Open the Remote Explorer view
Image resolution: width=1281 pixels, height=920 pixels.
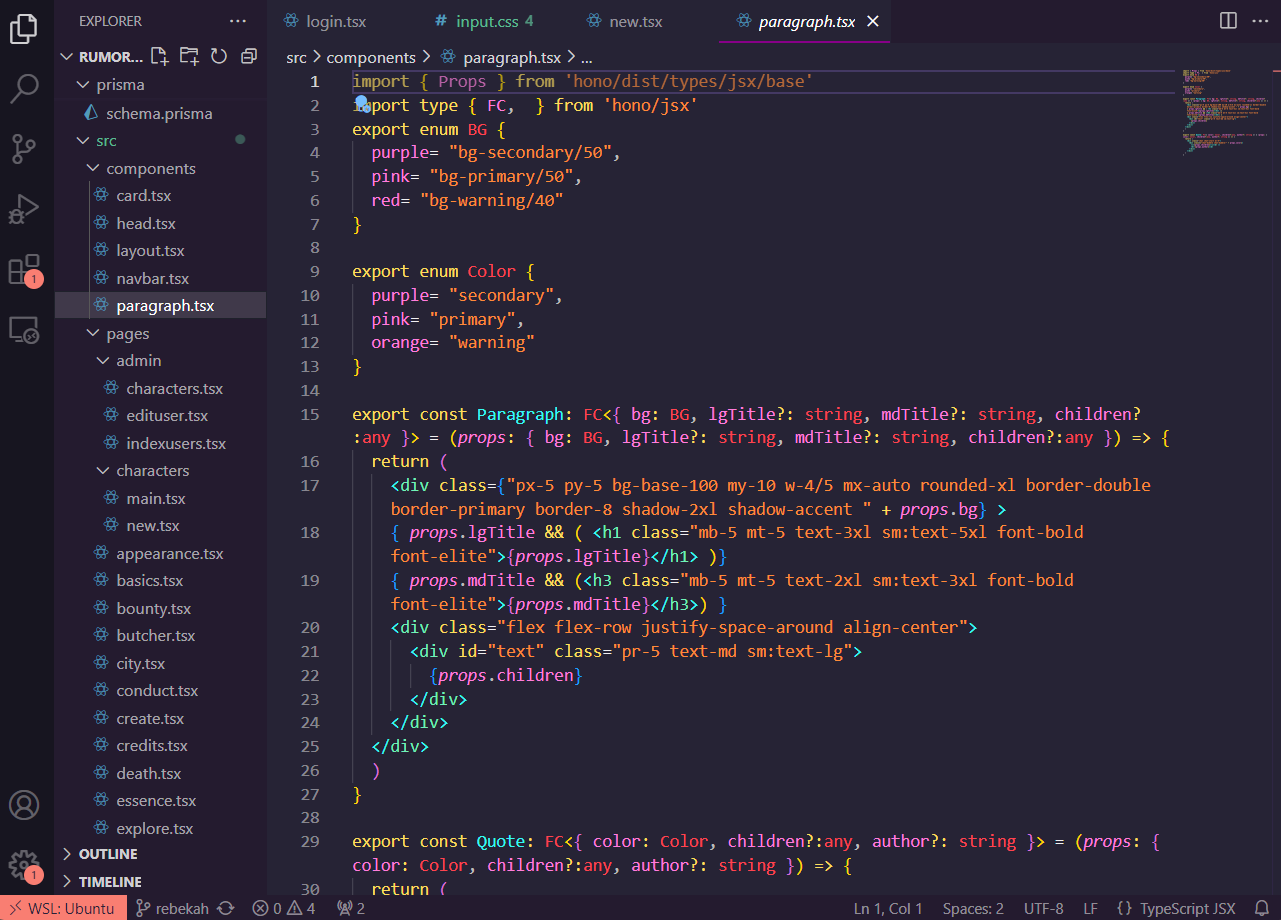click(24, 329)
